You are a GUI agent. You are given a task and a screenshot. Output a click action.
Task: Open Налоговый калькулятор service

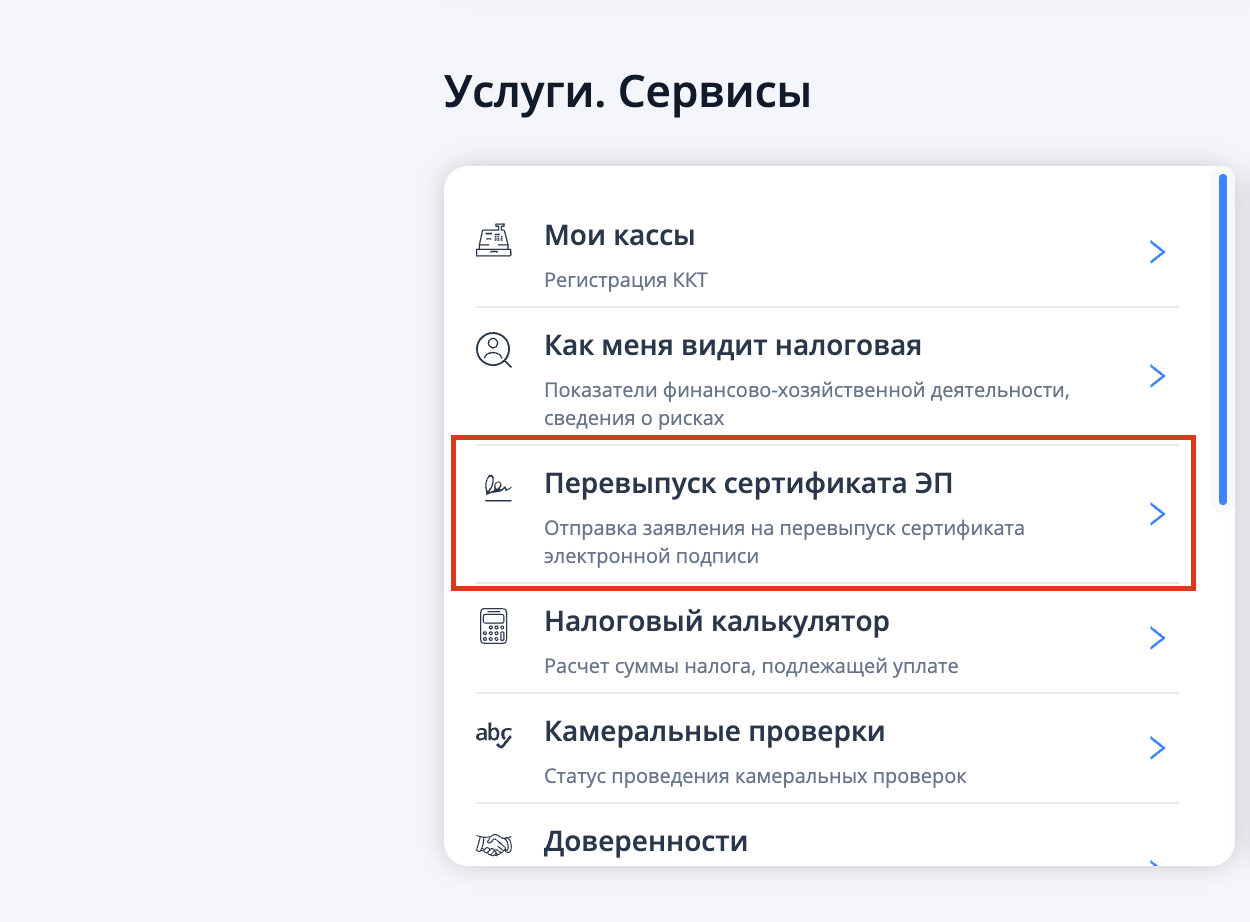pyautogui.click(x=826, y=638)
